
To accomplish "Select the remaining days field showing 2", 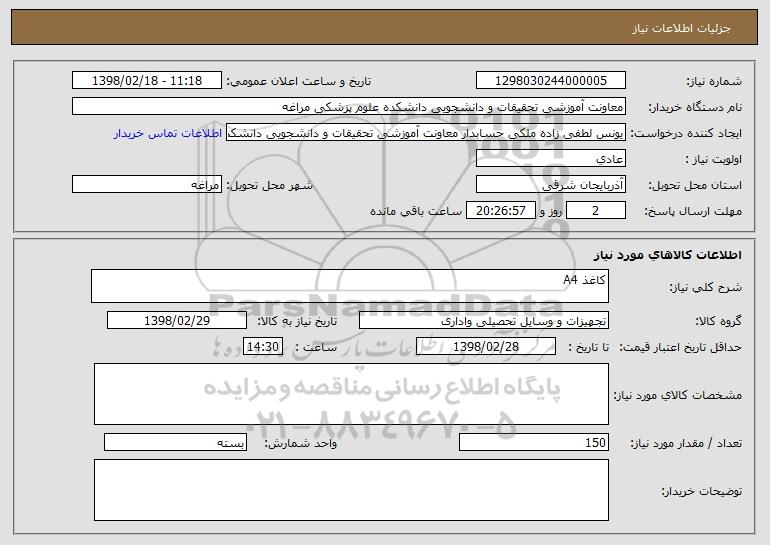I will point(596,211).
